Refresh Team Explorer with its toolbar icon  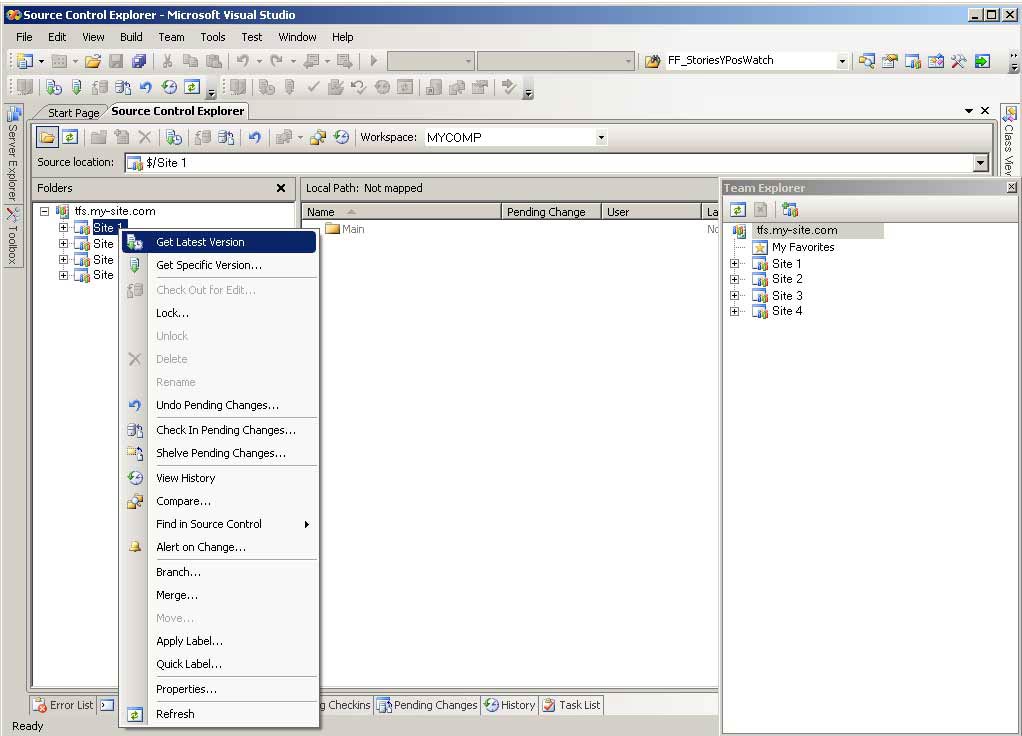(x=738, y=209)
